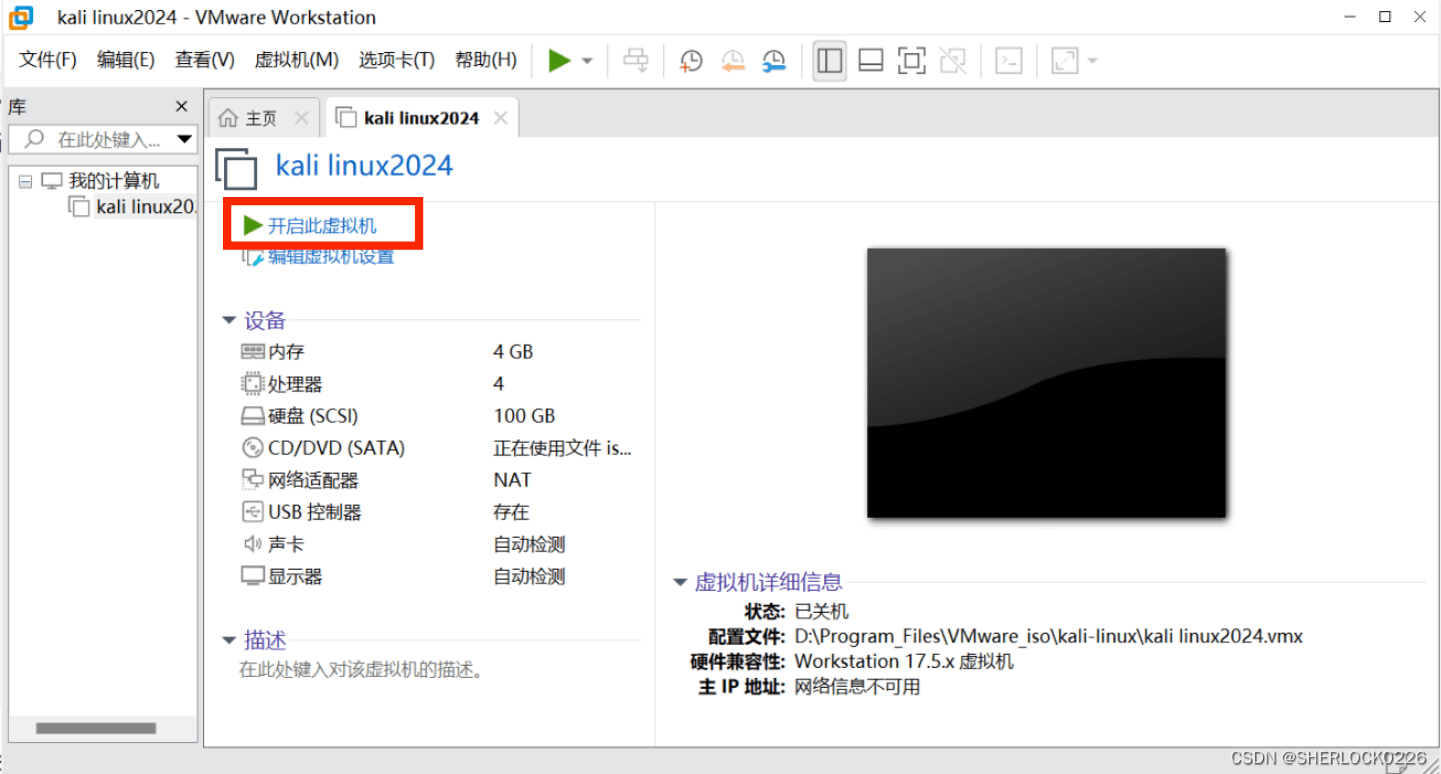This screenshot has height=774, width=1441.
Task: Select kali linux2024 VM in library tree
Action: pyautogui.click(x=145, y=207)
